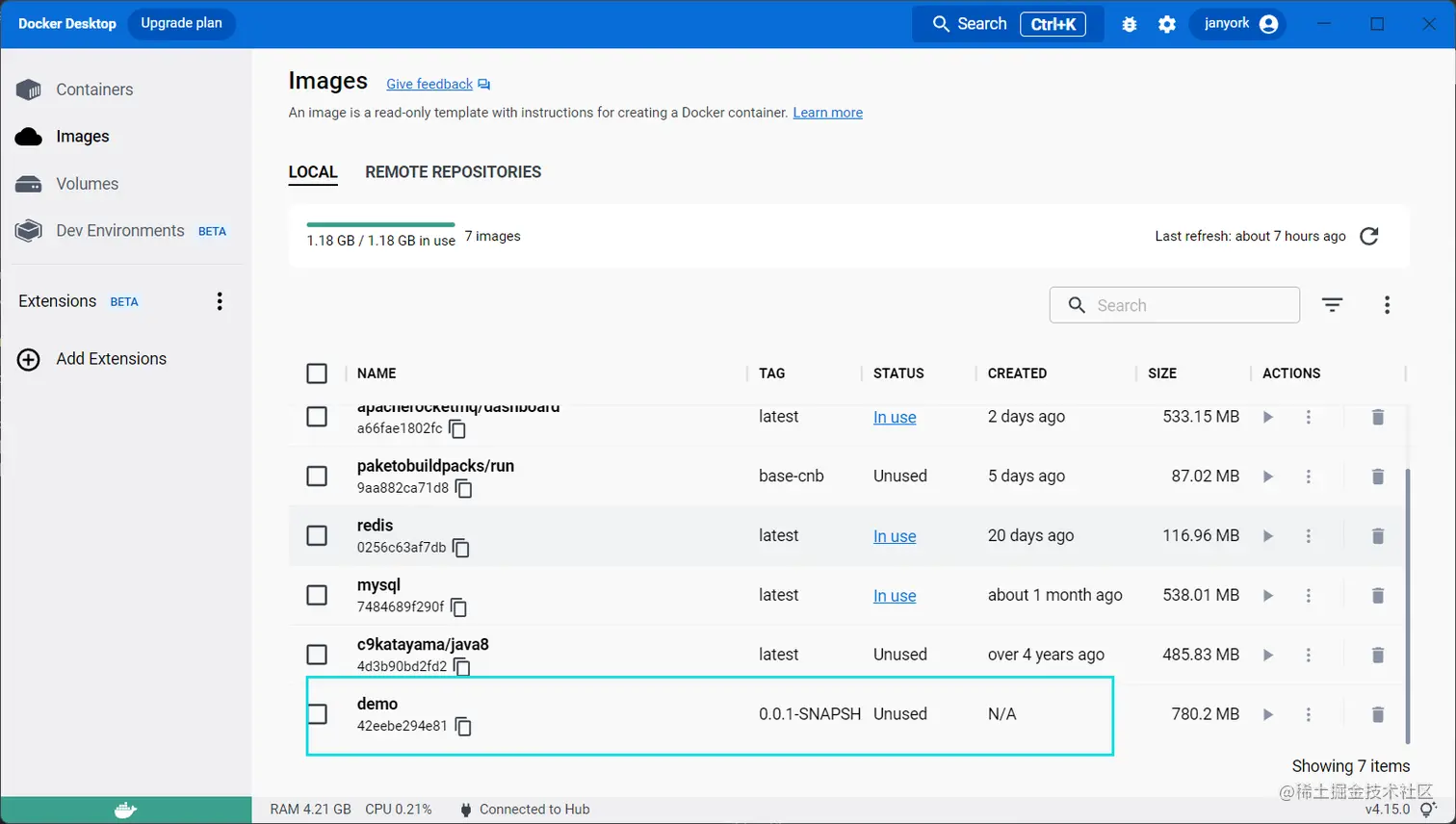Sort by the STATUS column header
The height and width of the screenshot is (824, 1456).
(x=898, y=373)
